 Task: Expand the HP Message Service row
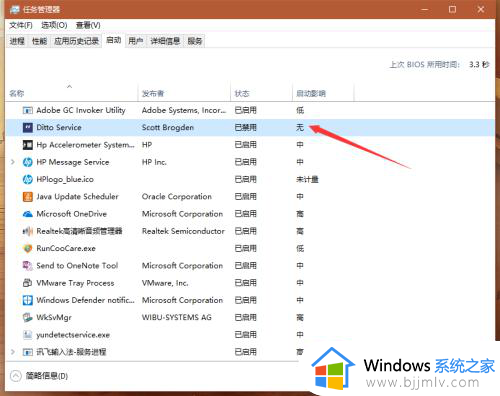(x=13, y=162)
